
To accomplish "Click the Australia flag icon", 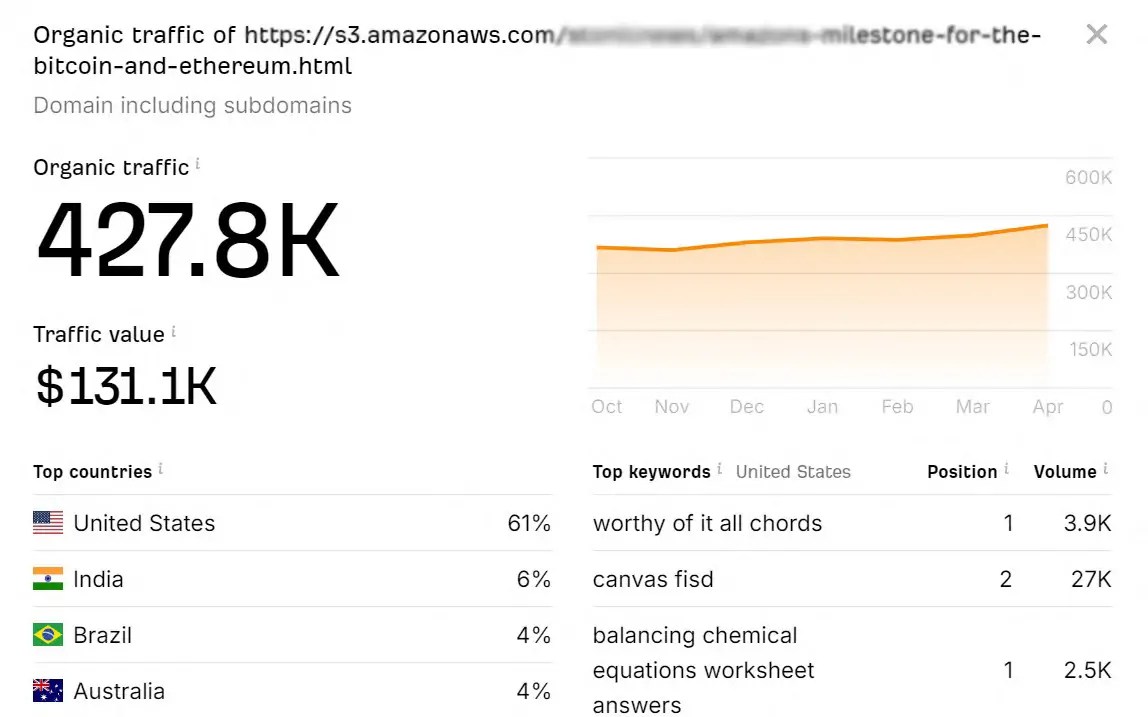I will point(47,691).
